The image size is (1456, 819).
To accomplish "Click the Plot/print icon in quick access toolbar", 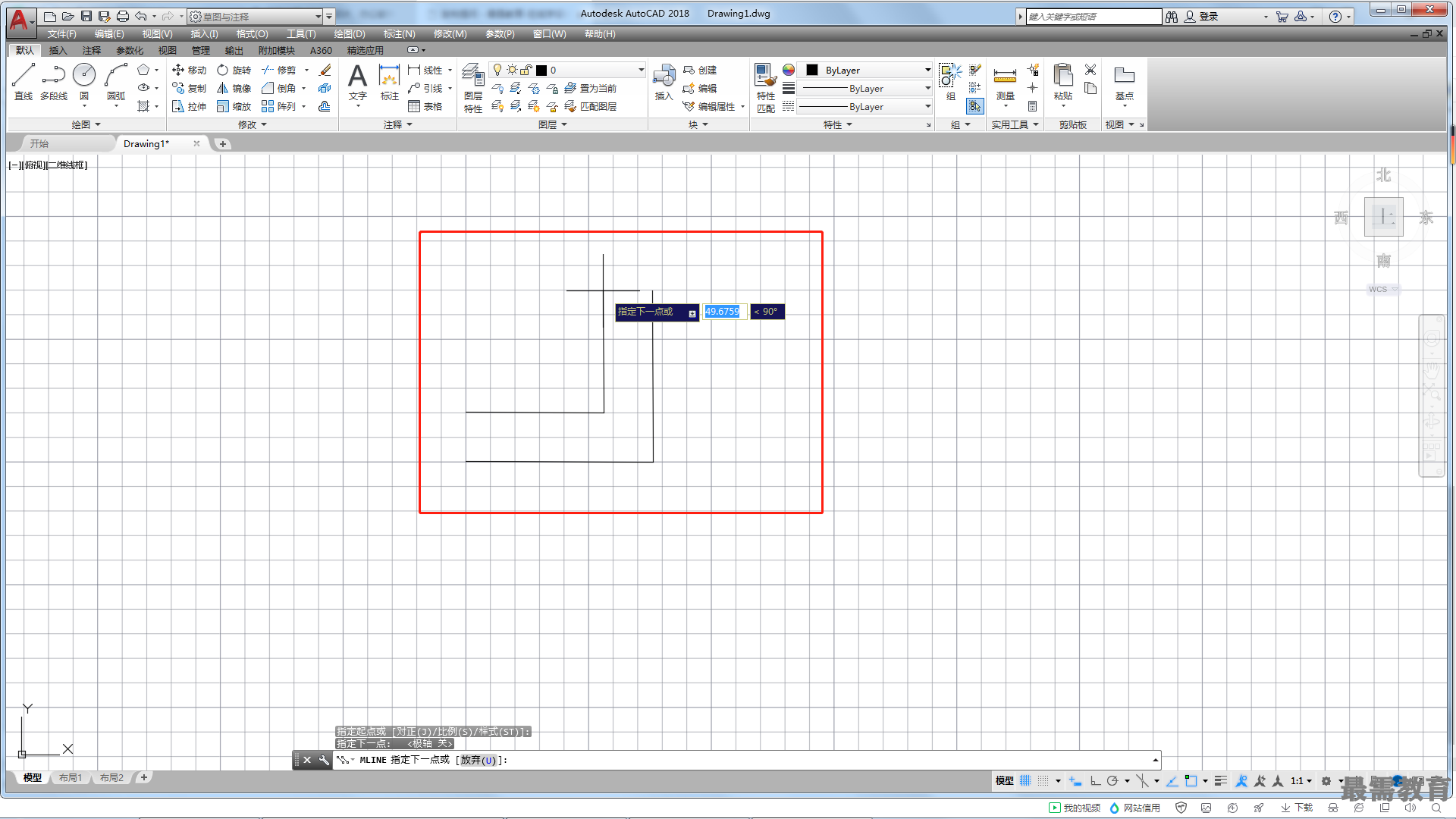I will pyautogui.click(x=122, y=16).
